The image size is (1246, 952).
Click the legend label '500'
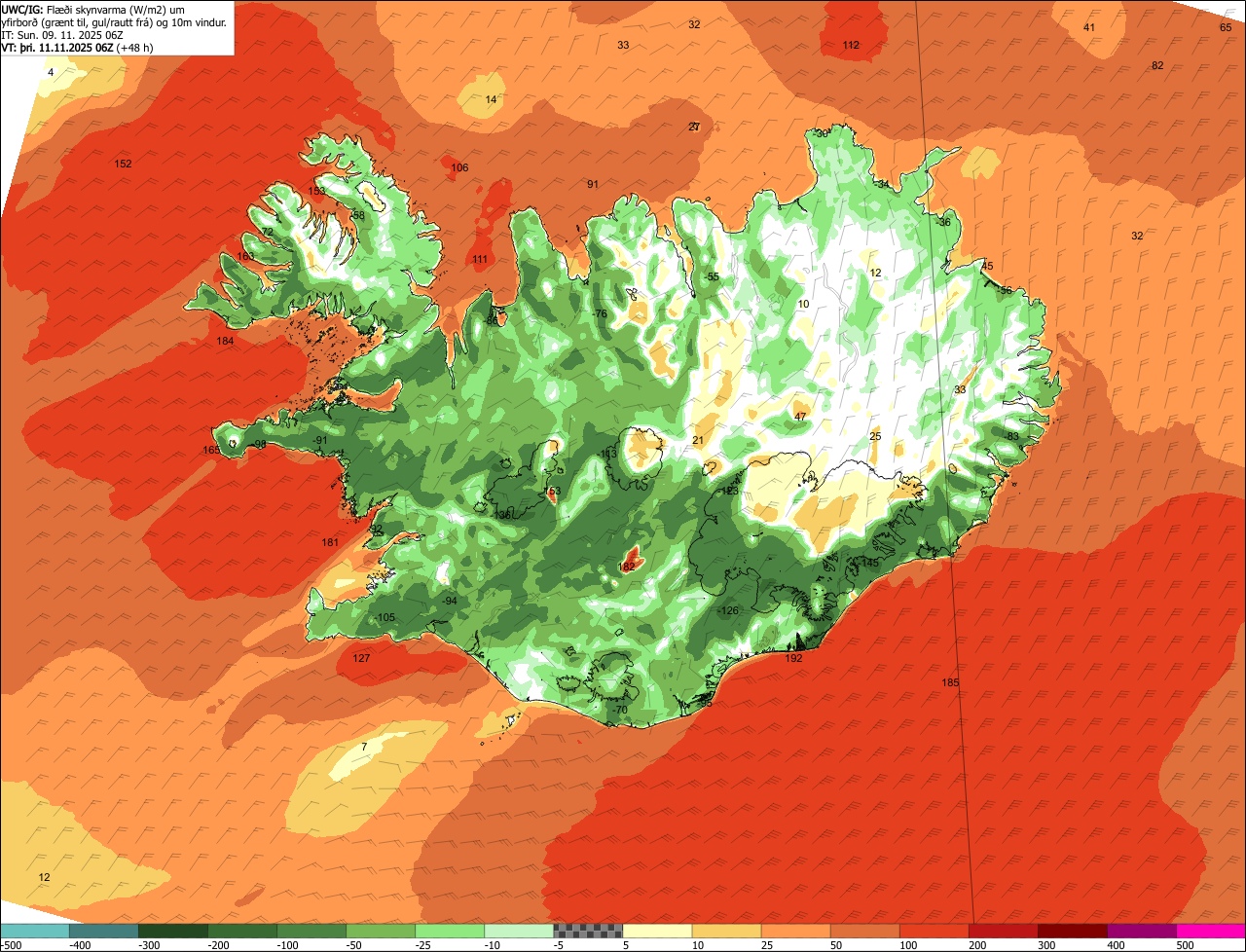(1184, 944)
